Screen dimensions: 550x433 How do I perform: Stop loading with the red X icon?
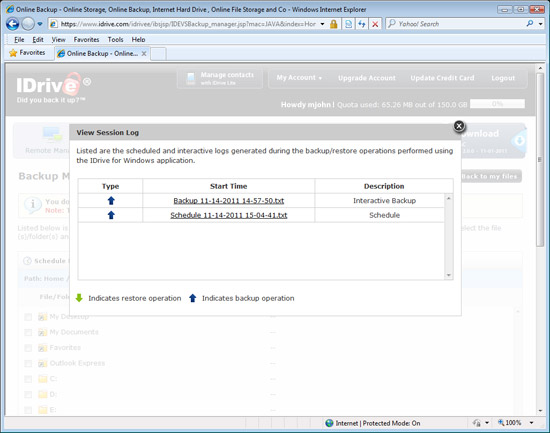tap(375, 24)
